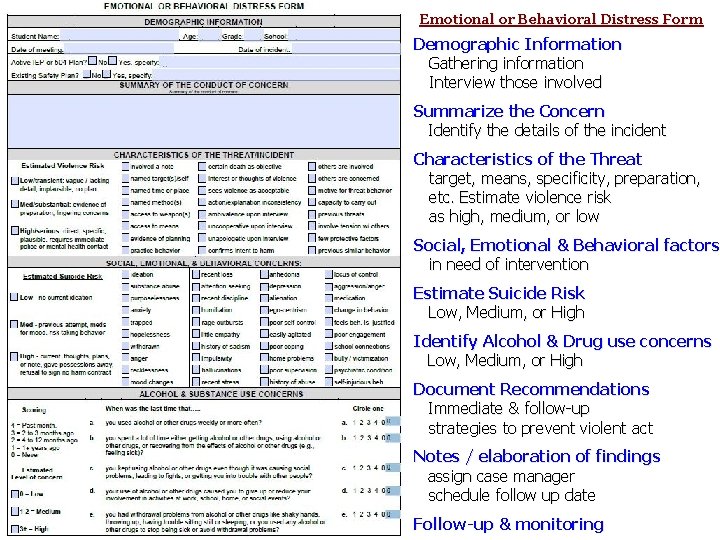Tick the 'rage outbursts' checkbox

coord(196,322)
